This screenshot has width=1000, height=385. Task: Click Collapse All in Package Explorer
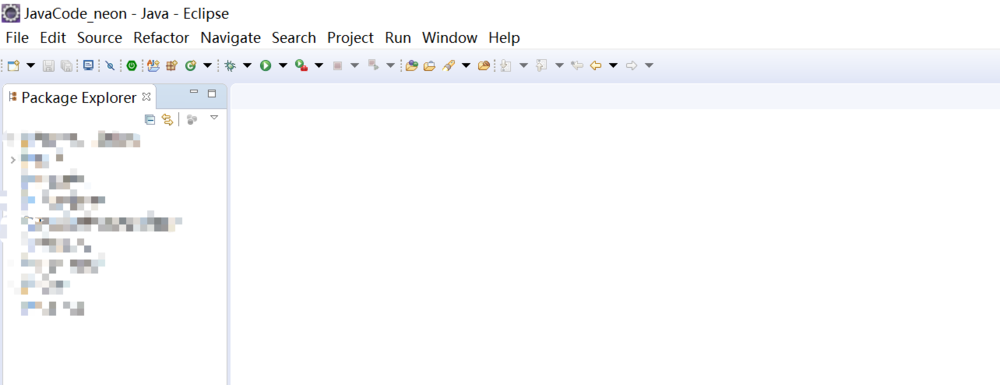[x=150, y=119]
